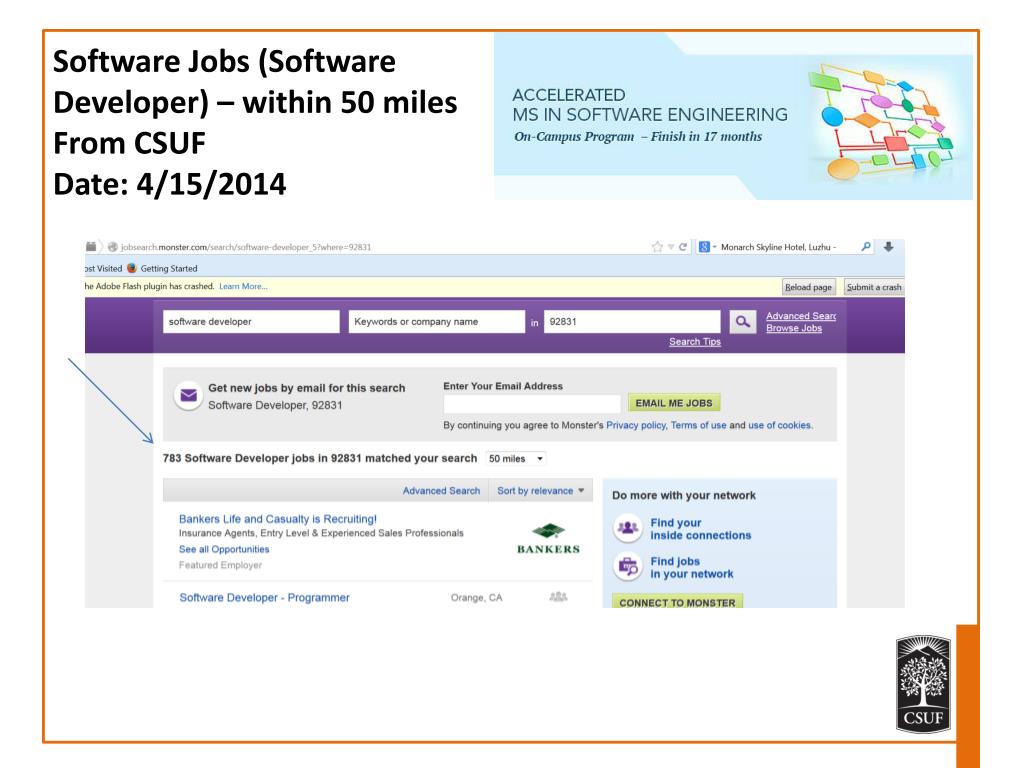Open the Learn More link in crash bar
Viewport: 1024px width, 768px height.
tap(243, 286)
